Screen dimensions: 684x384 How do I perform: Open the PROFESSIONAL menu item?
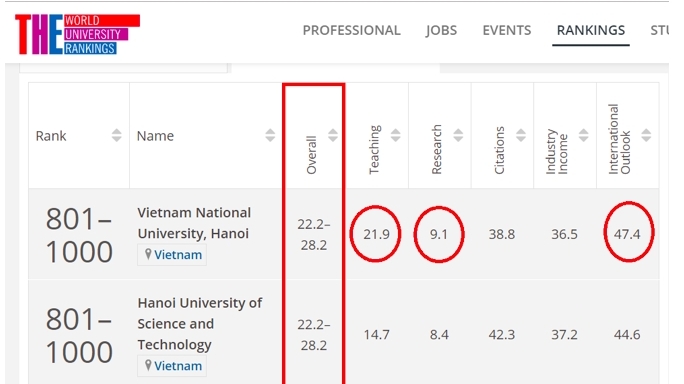[x=352, y=30]
